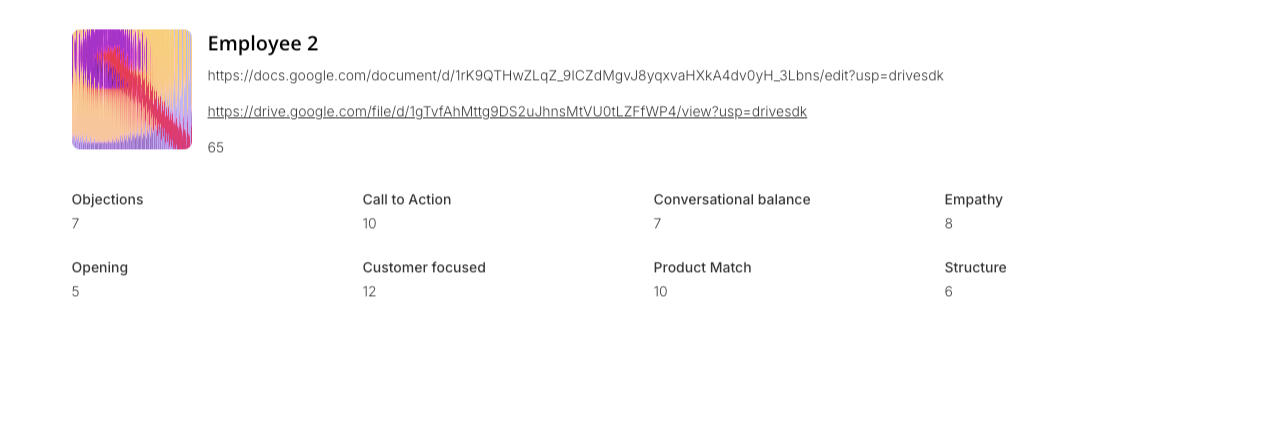The width and height of the screenshot is (1286, 422).
Task: Click the Product Match label
Action: 702,268
